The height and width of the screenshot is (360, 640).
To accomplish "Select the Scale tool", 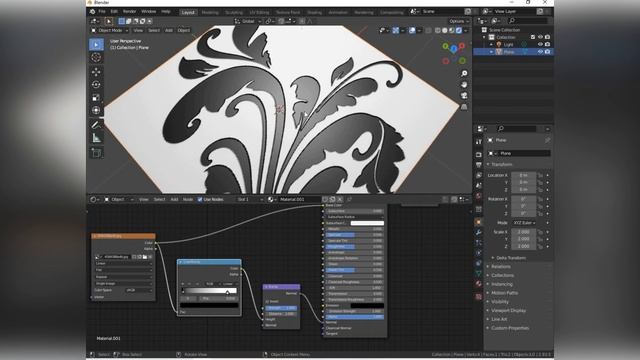I will (x=96, y=98).
